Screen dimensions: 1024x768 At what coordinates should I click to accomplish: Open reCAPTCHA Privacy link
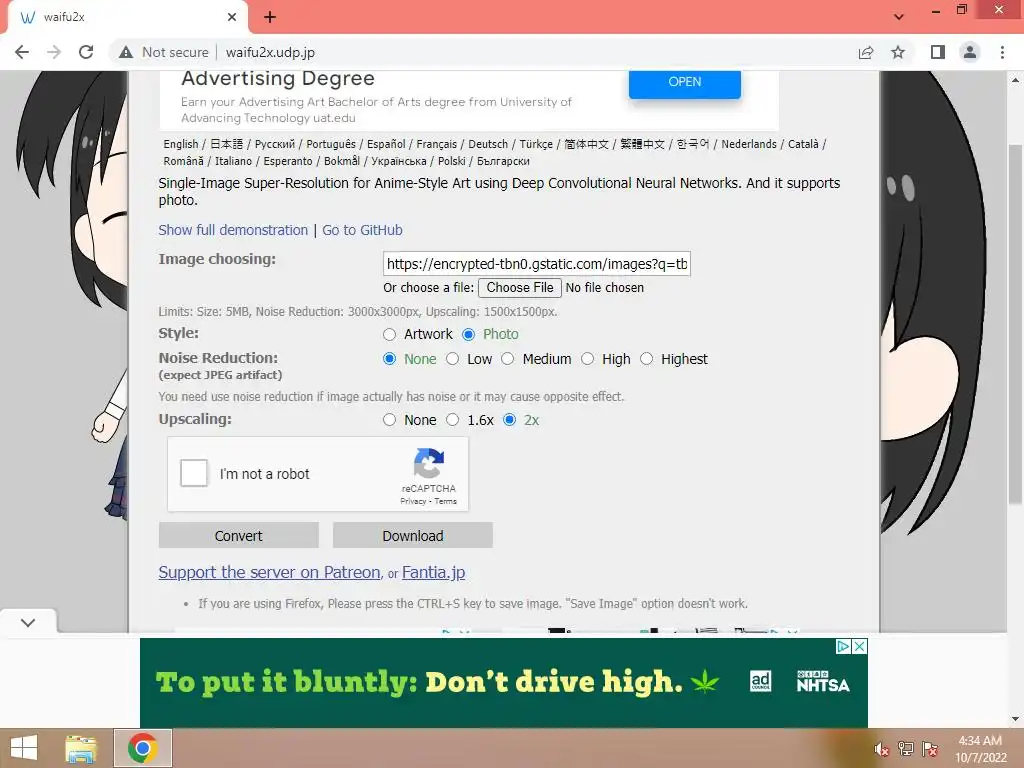413,501
